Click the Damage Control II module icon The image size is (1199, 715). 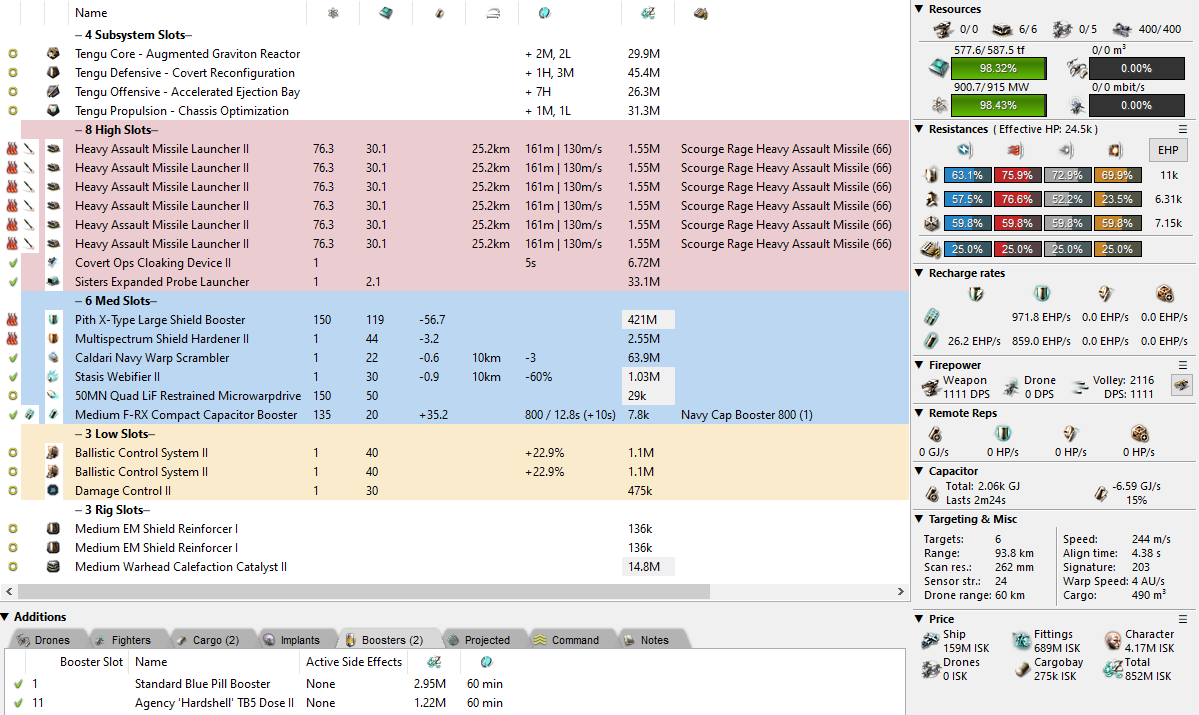click(x=53, y=491)
